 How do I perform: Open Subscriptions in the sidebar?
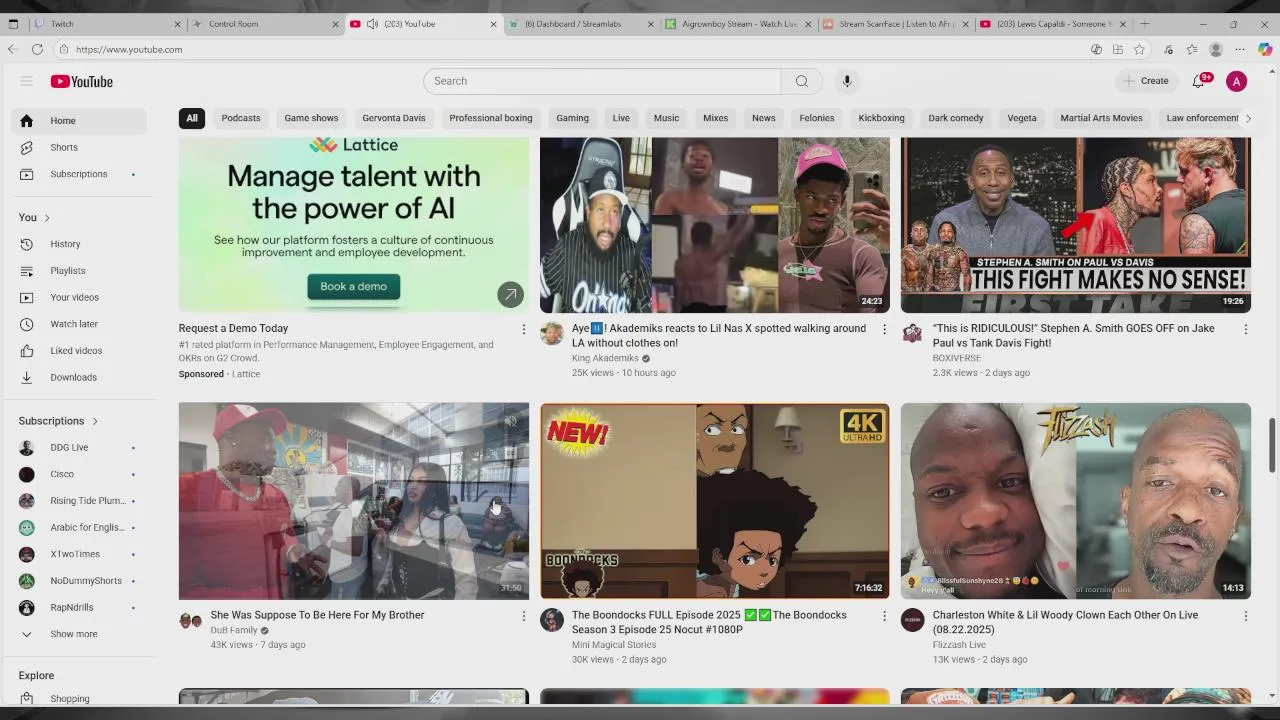[x=79, y=174]
